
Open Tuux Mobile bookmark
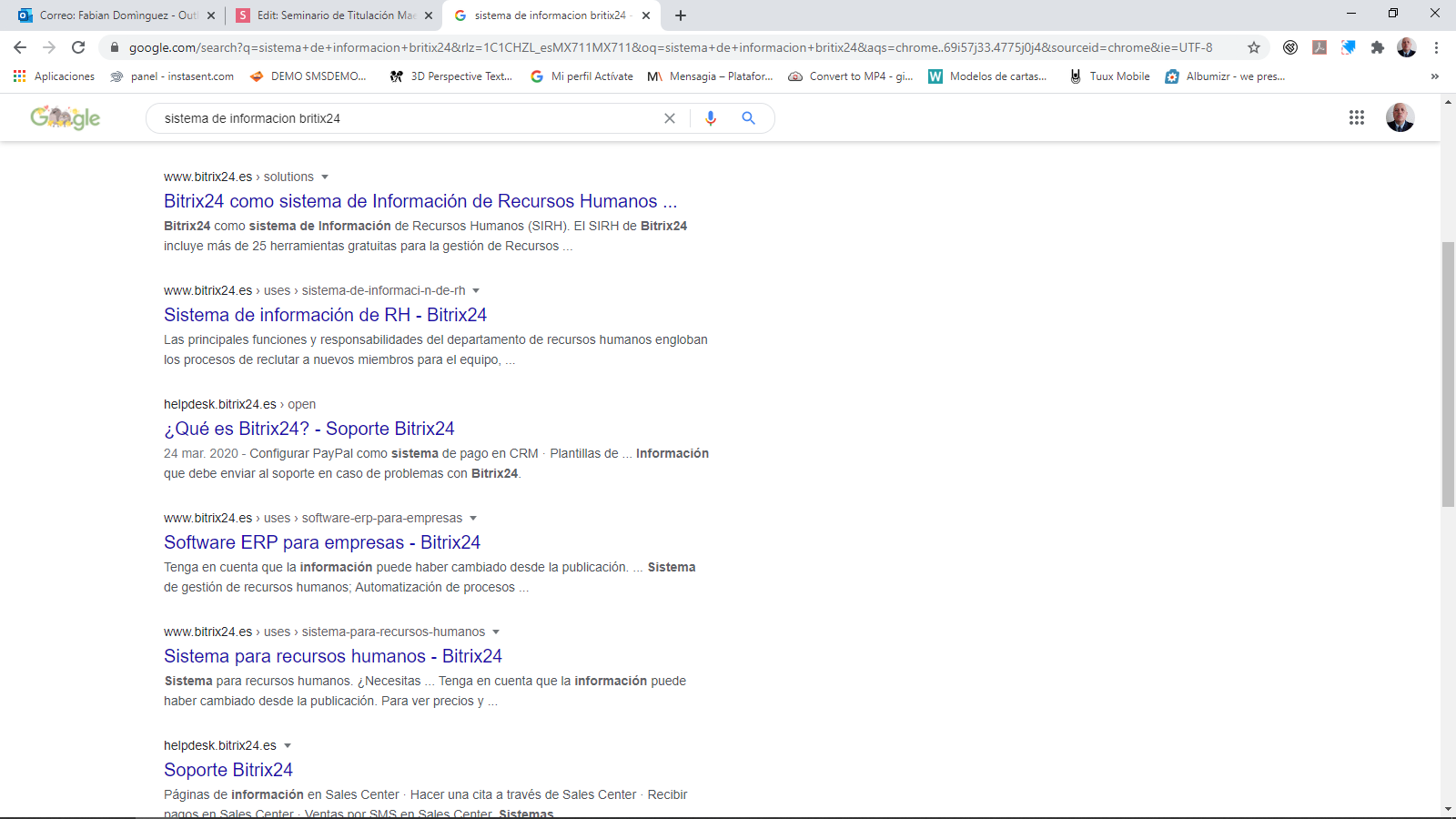pos(1109,76)
